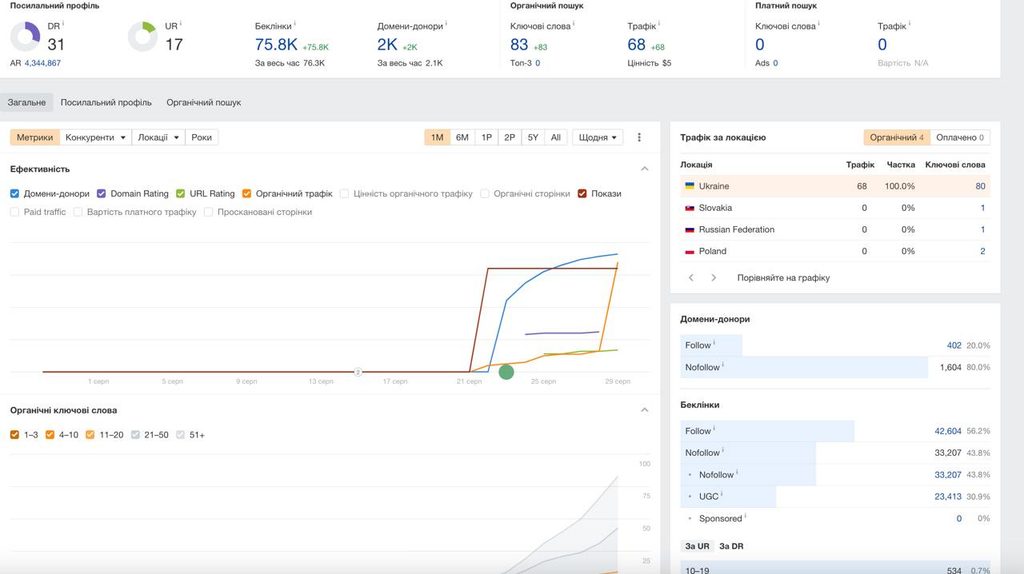This screenshot has width=1024, height=574.
Task: Click the Ukraine flag row icon
Action: (689, 186)
